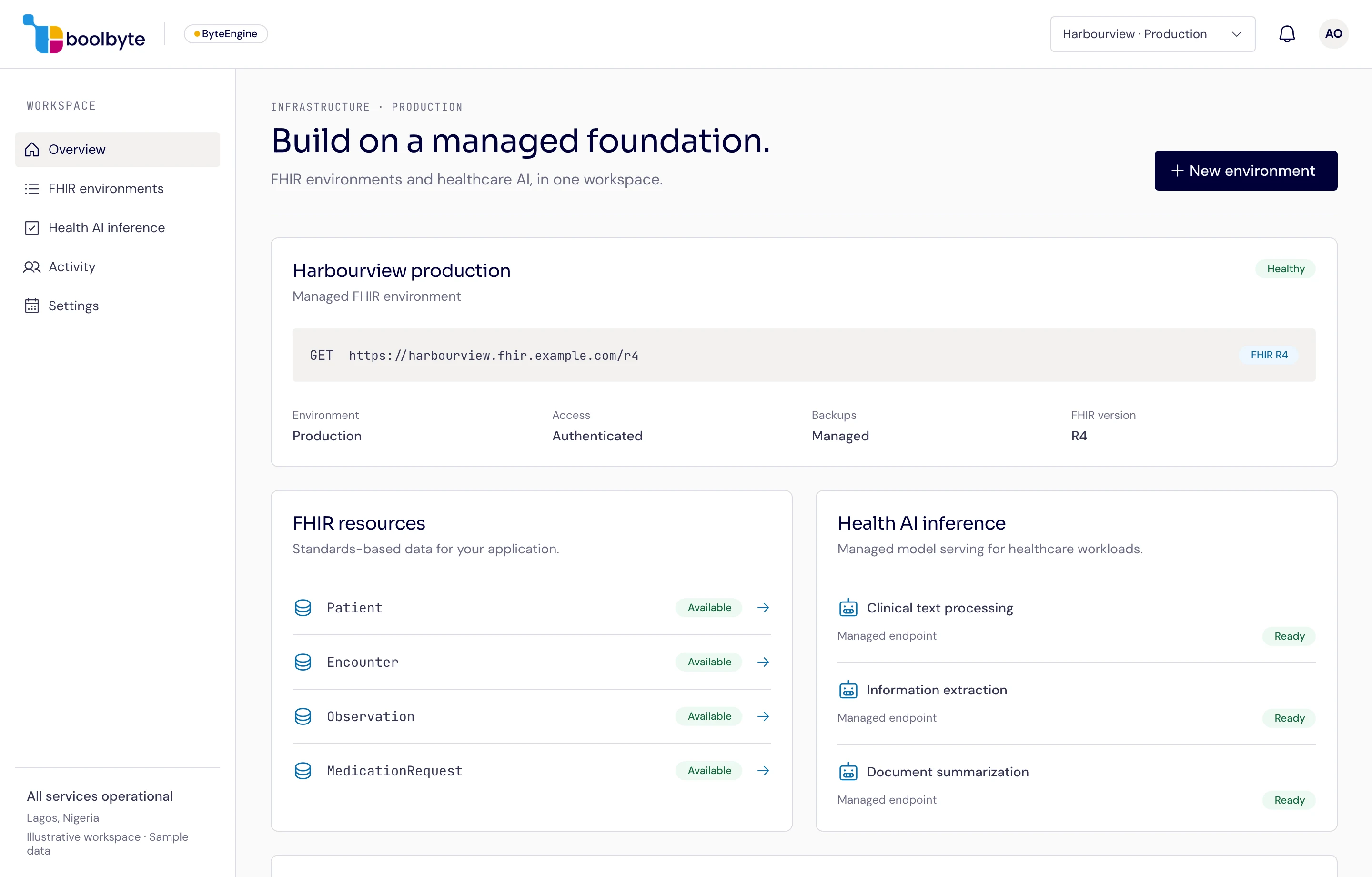Click the Health AI inference checkbox icon
This screenshot has height=877, width=1372.
[x=32, y=228]
